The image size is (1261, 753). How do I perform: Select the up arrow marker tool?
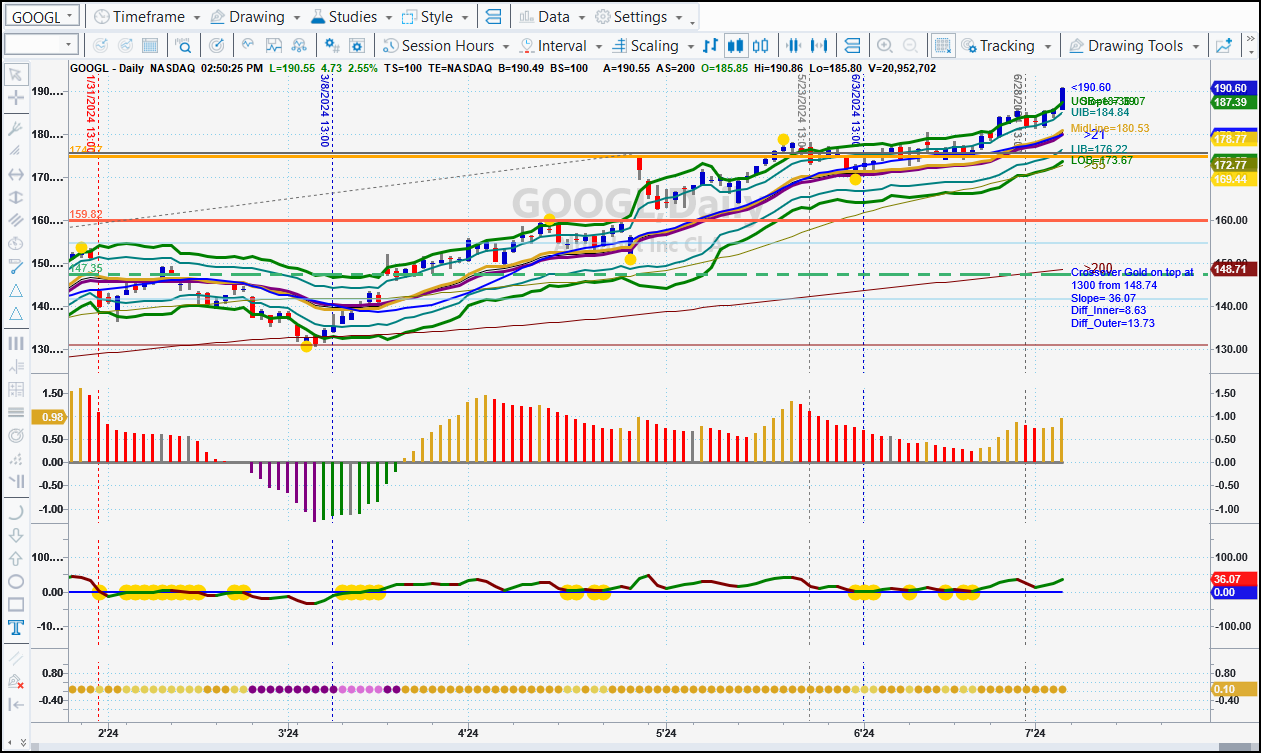click(16, 559)
